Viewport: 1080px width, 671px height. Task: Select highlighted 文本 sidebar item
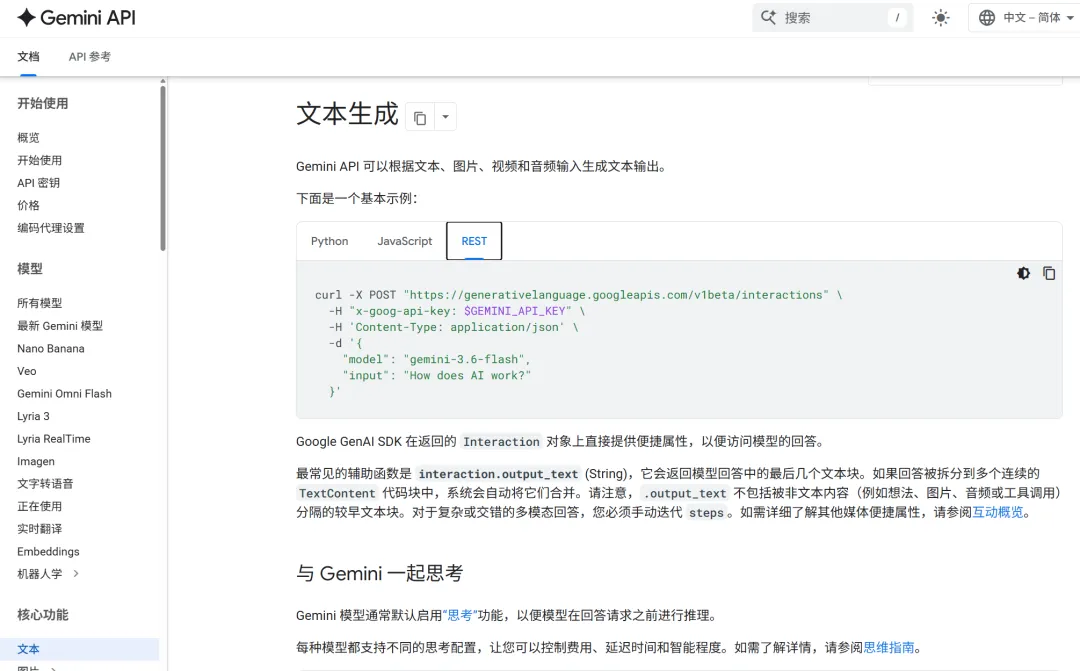point(79,649)
